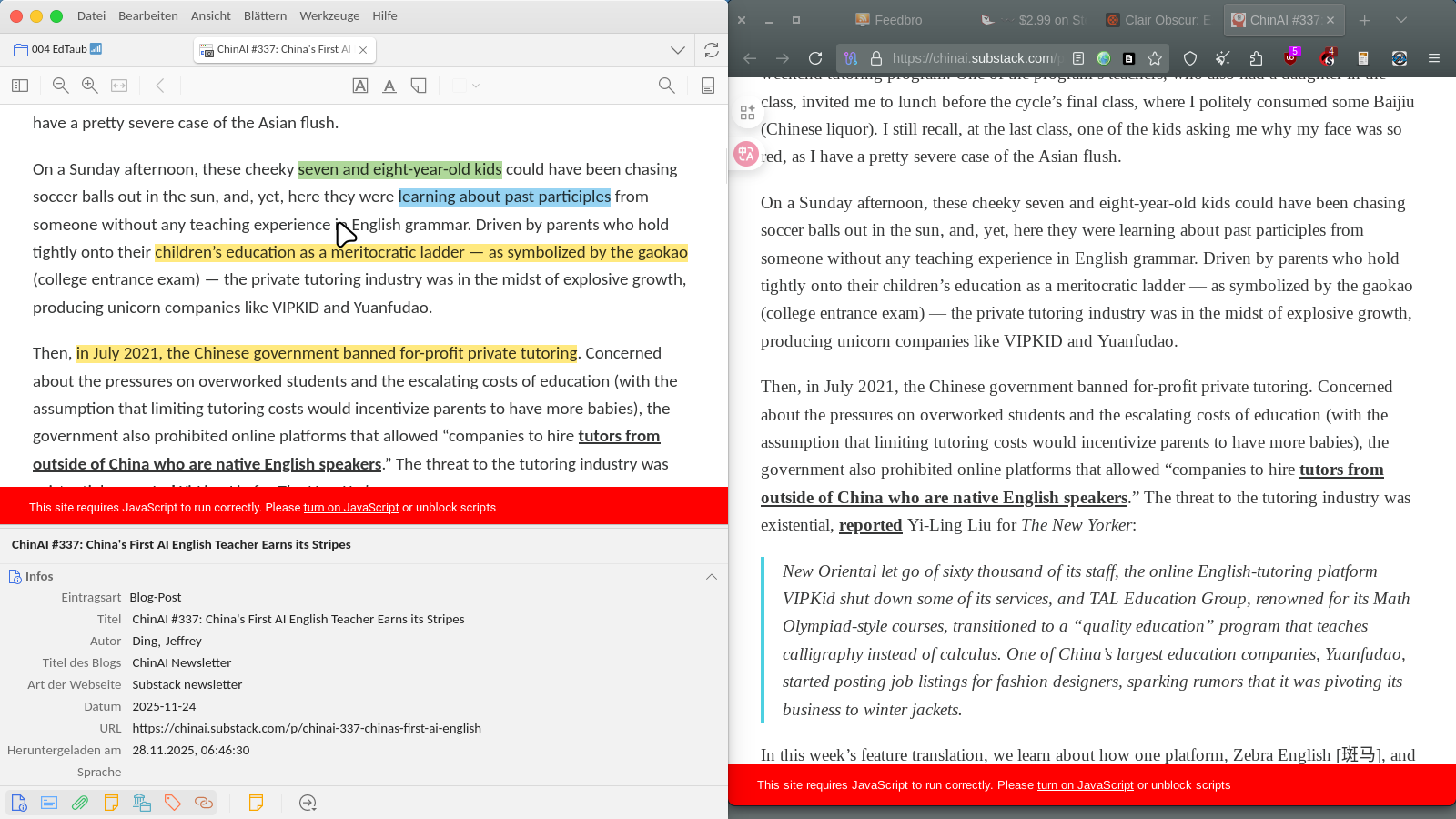Zoom out the document view
This screenshot has width=1456, height=819.
point(61,86)
